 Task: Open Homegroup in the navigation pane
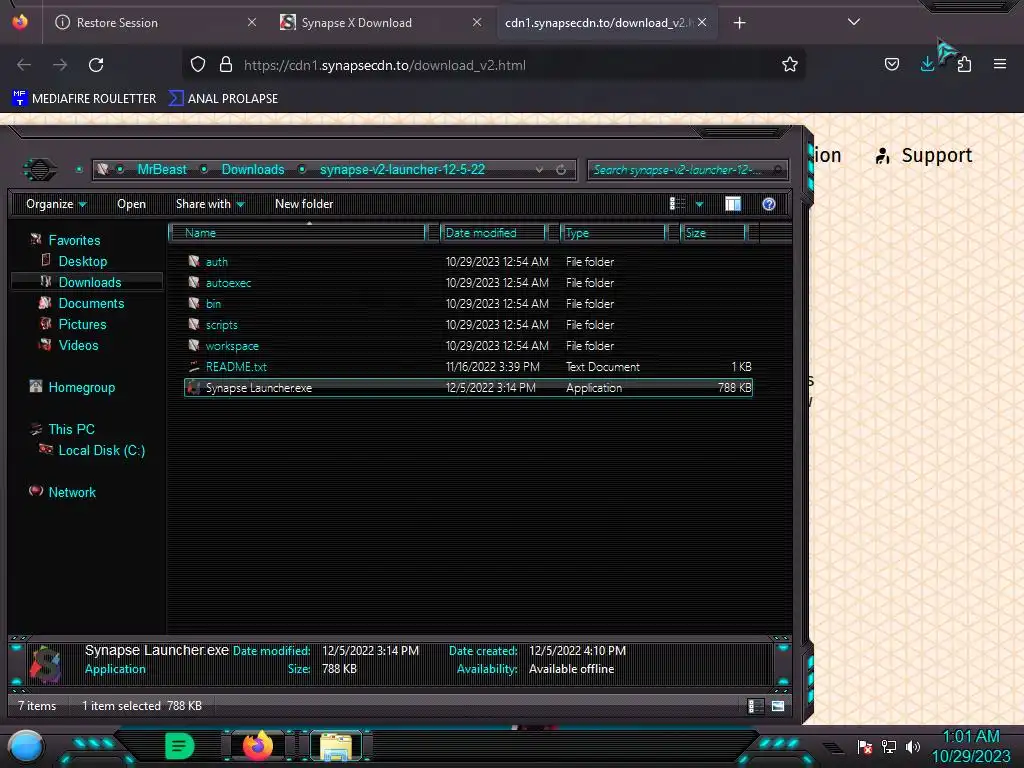[81, 387]
